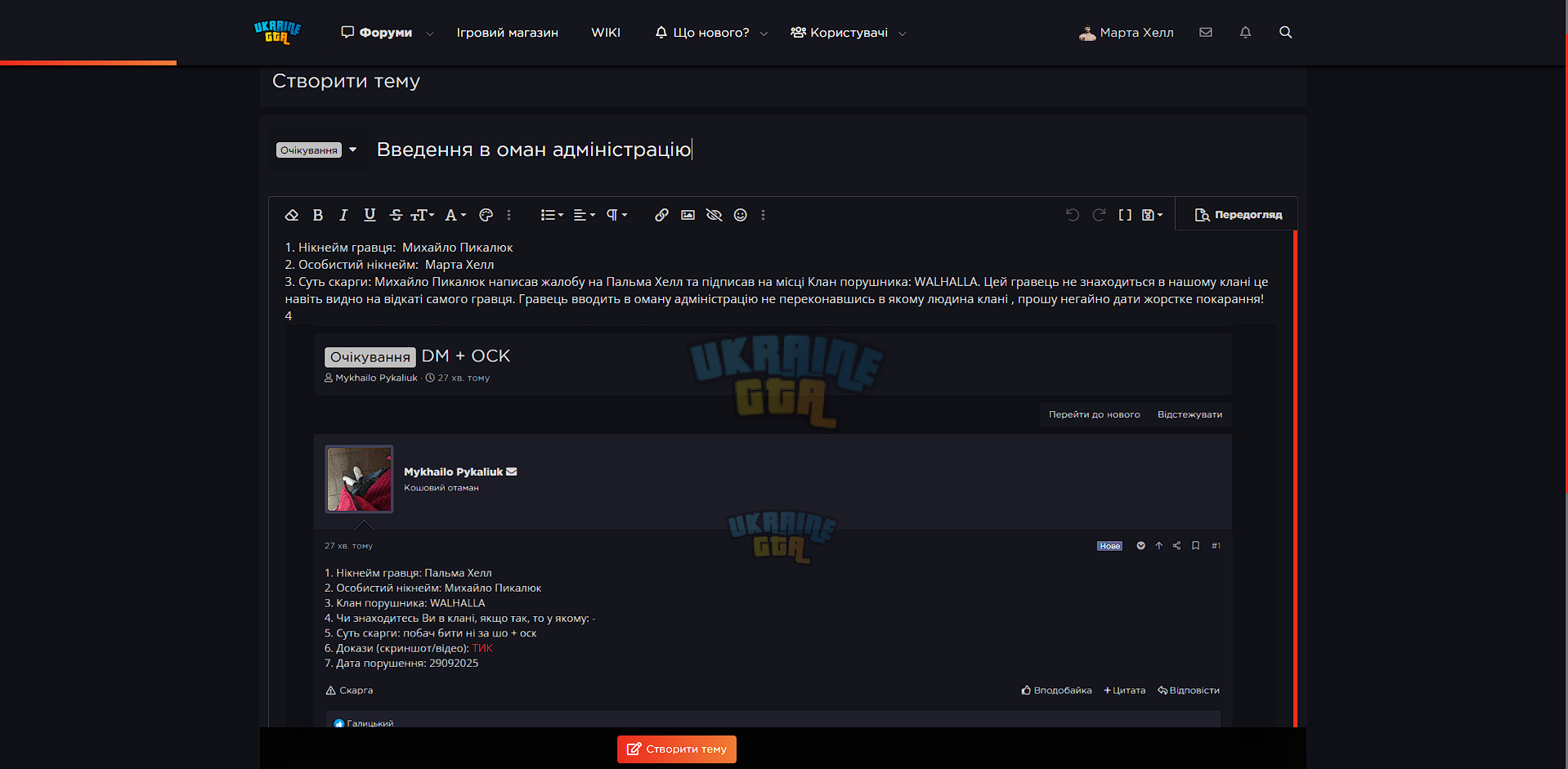Toggle underline formatting
1568x769 pixels.
370,215
